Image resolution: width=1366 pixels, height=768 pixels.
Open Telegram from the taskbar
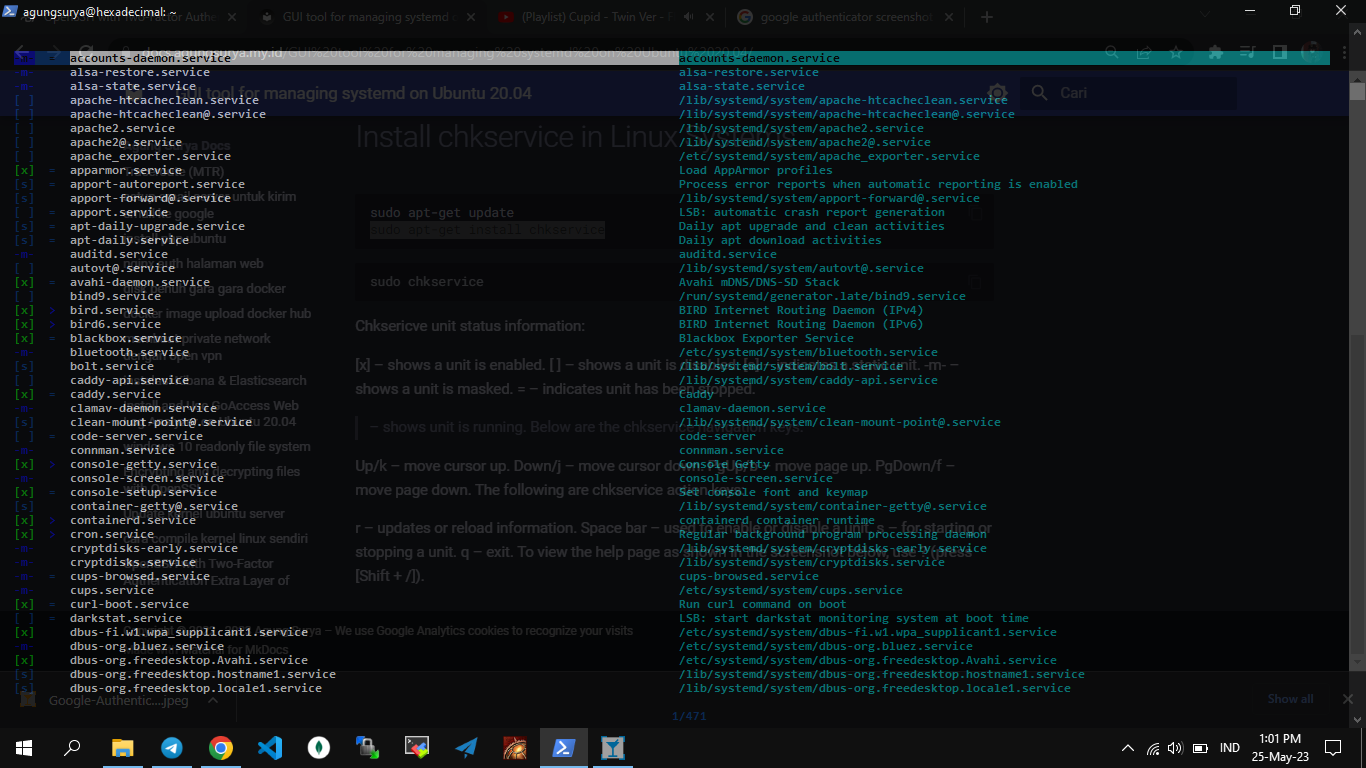(172, 747)
